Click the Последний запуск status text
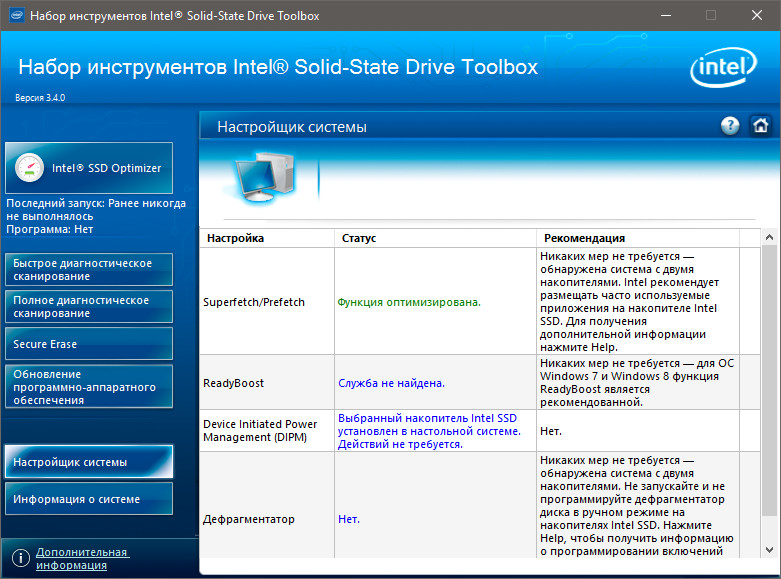The width and height of the screenshot is (781, 579). tap(96, 210)
